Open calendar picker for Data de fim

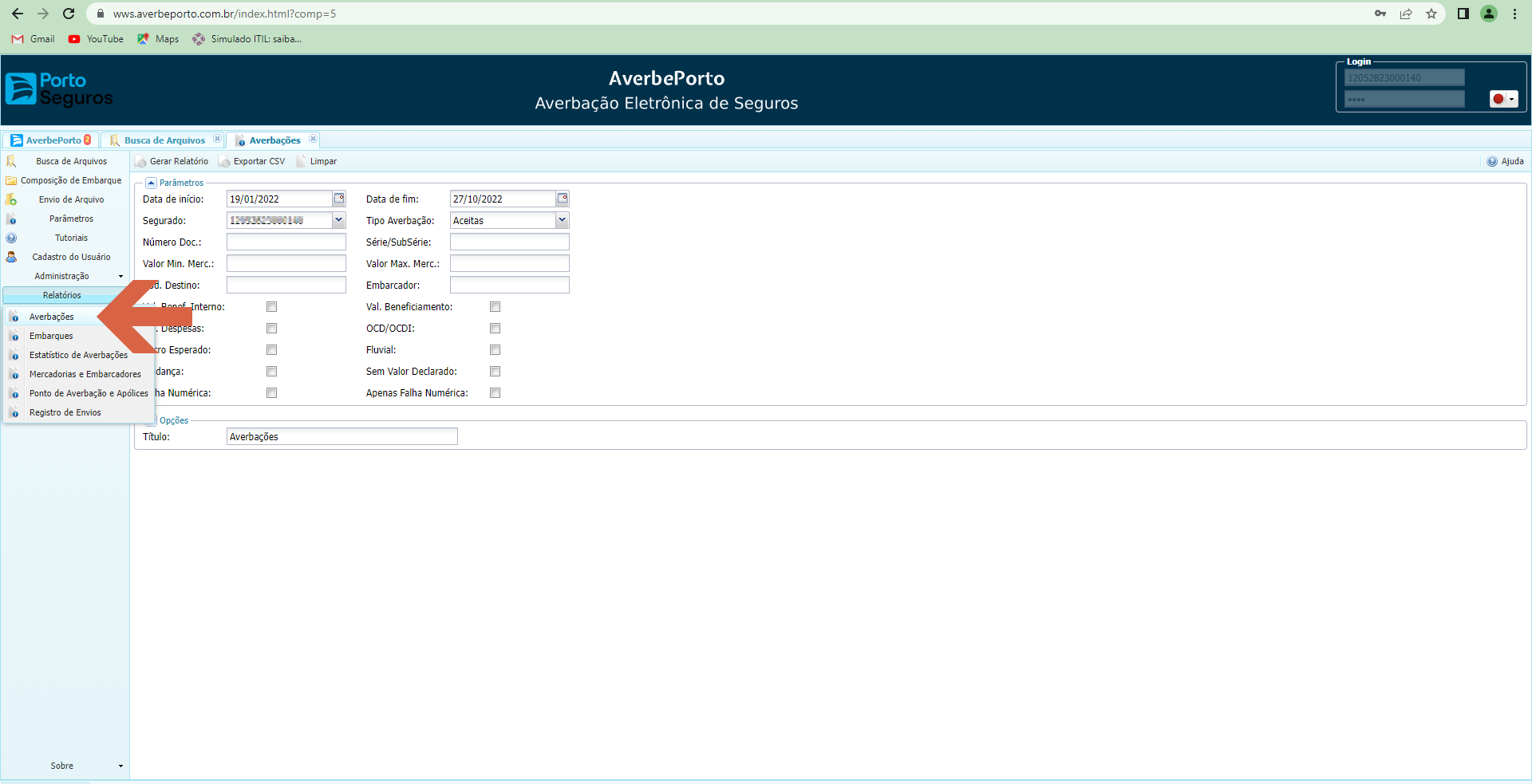coord(563,199)
